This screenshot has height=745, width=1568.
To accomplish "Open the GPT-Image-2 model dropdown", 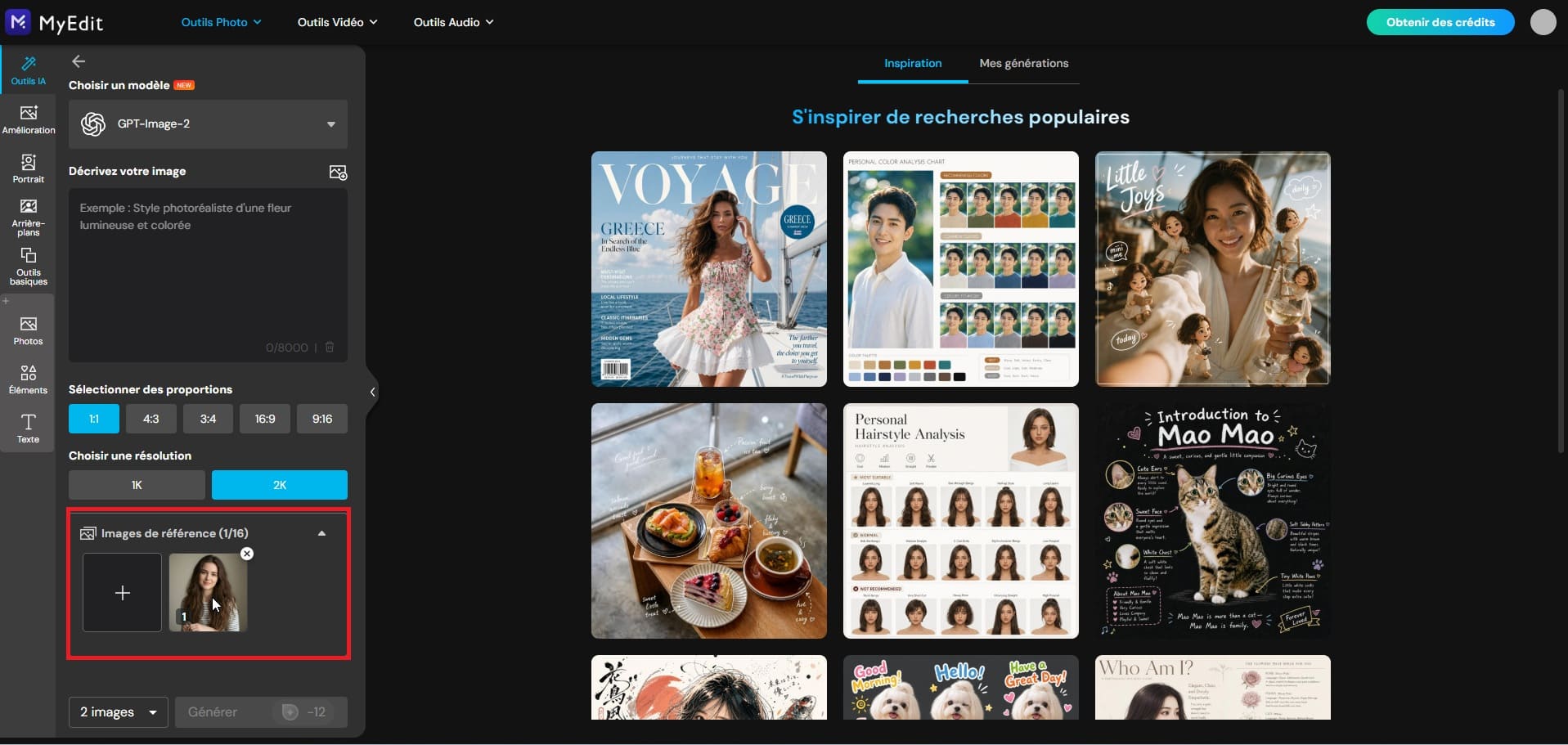I will tap(208, 124).
